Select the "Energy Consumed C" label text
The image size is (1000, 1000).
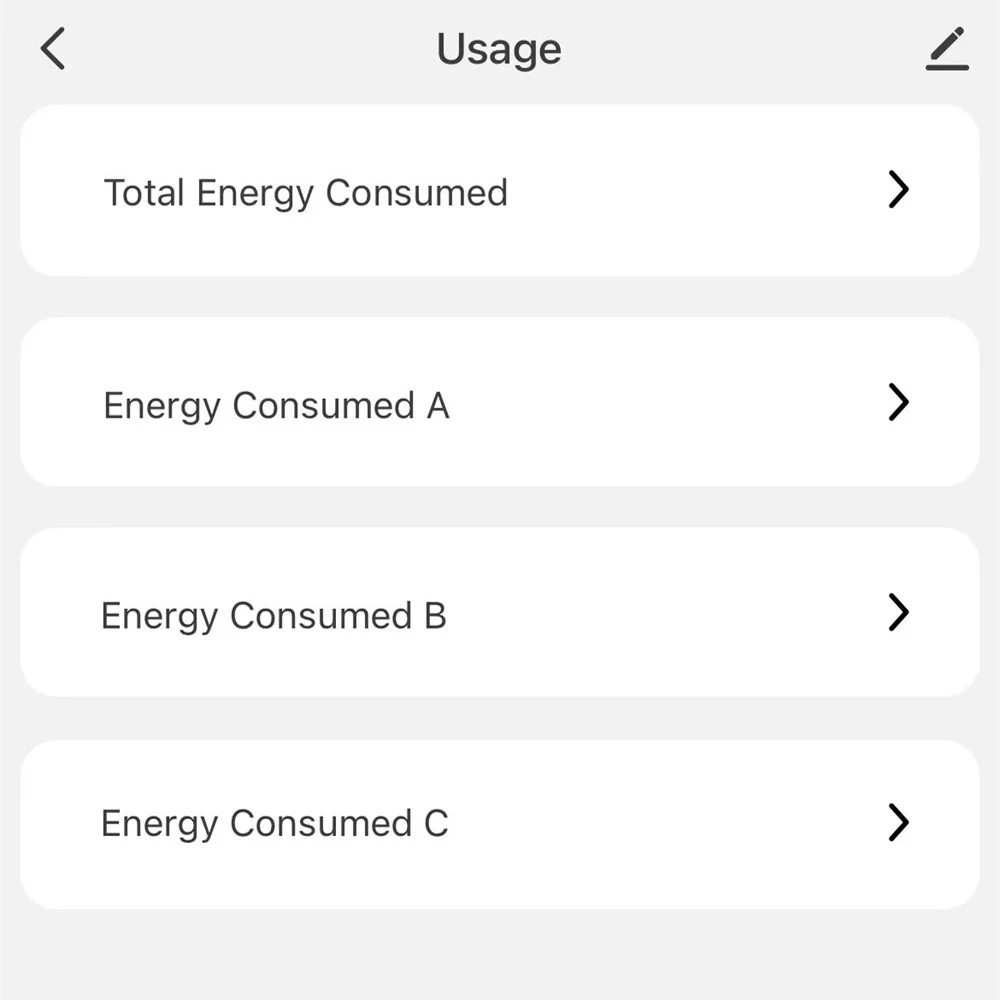point(274,824)
